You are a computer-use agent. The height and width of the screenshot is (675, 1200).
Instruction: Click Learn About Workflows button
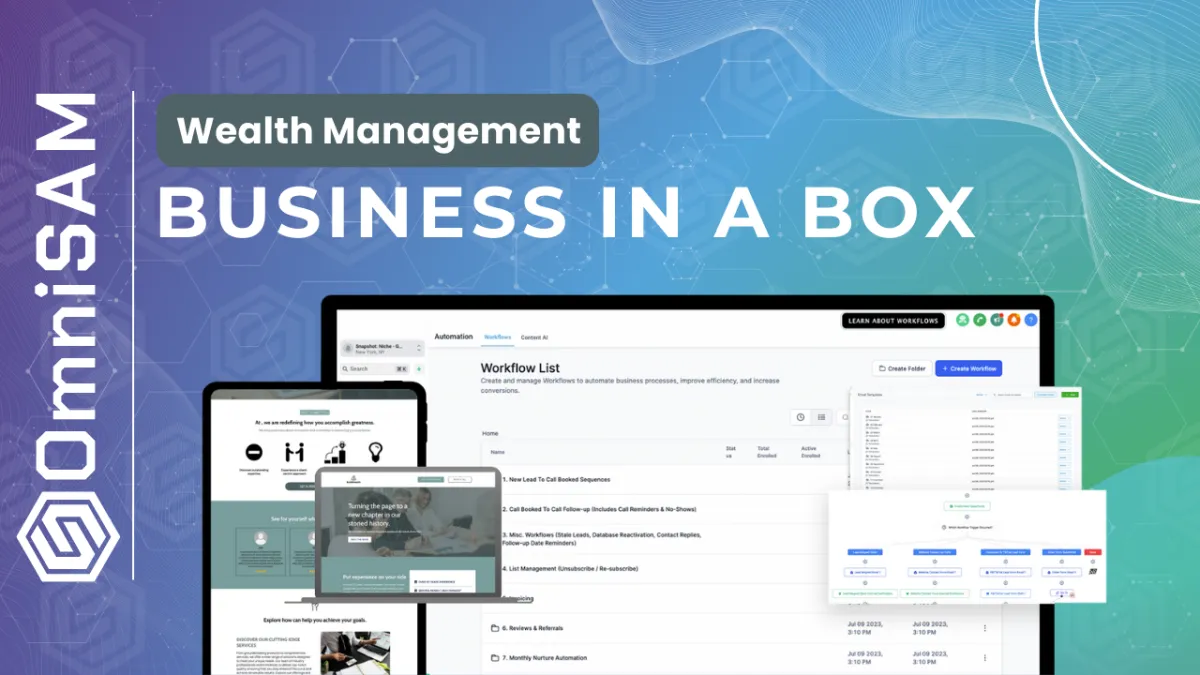pos(893,320)
